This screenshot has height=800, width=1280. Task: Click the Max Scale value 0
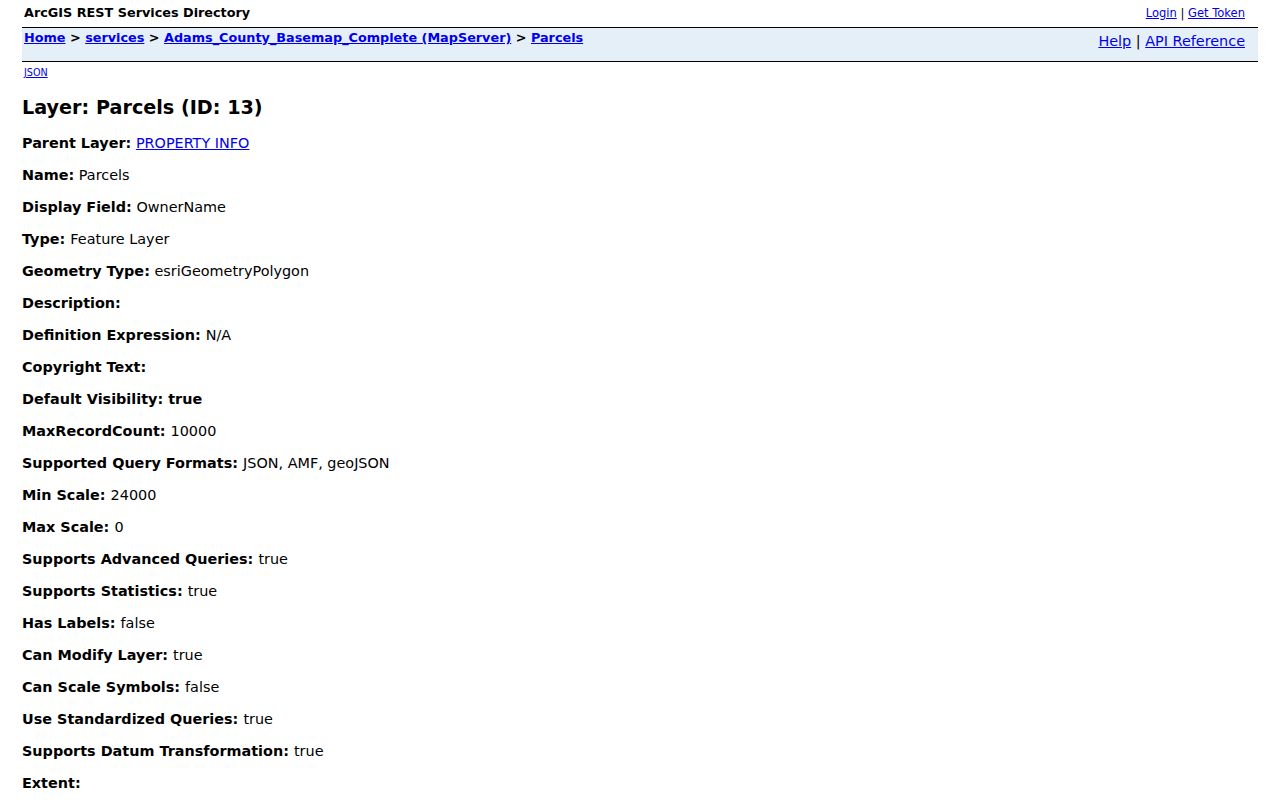pos(119,527)
